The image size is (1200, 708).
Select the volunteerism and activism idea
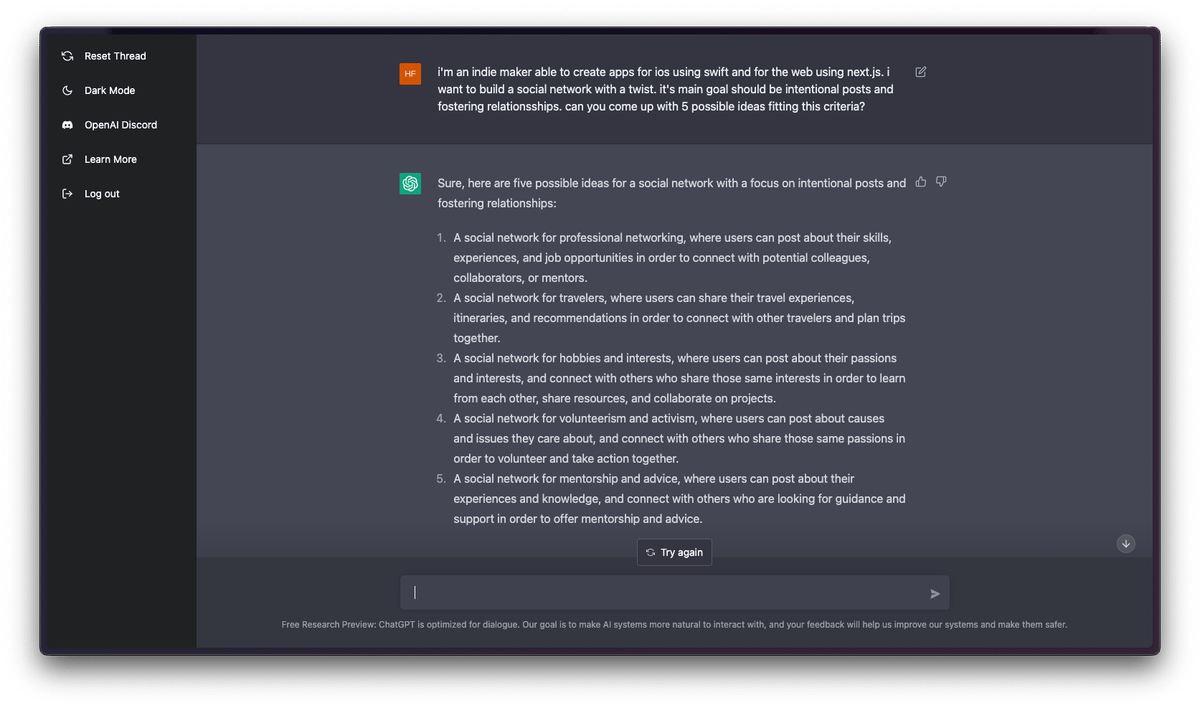[x=679, y=438]
